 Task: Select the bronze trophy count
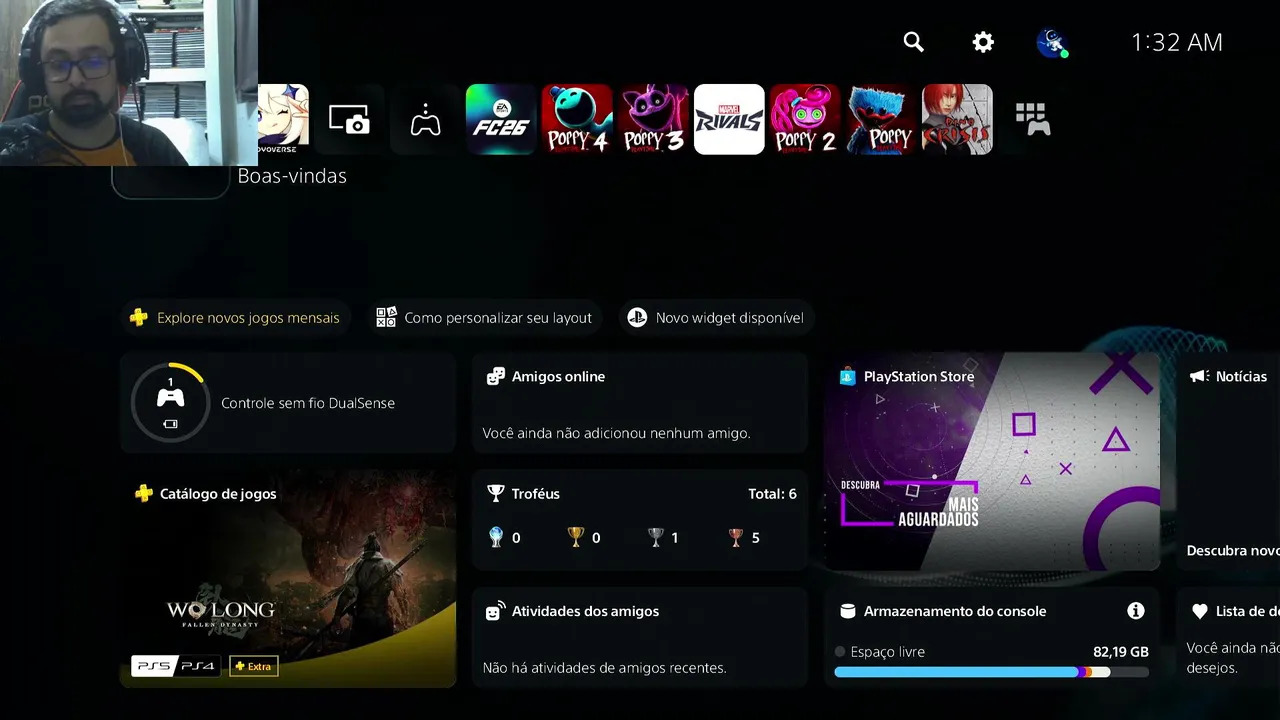click(x=744, y=538)
